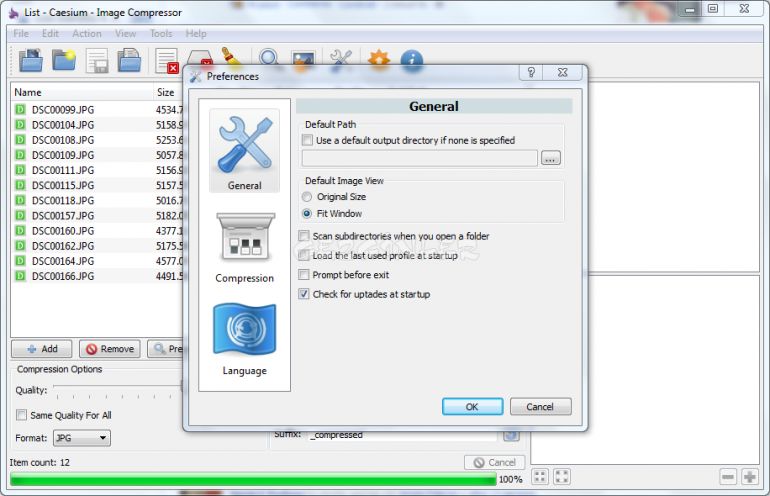
Task: Open the File menu
Action: pyautogui.click(x=21, y=33)
